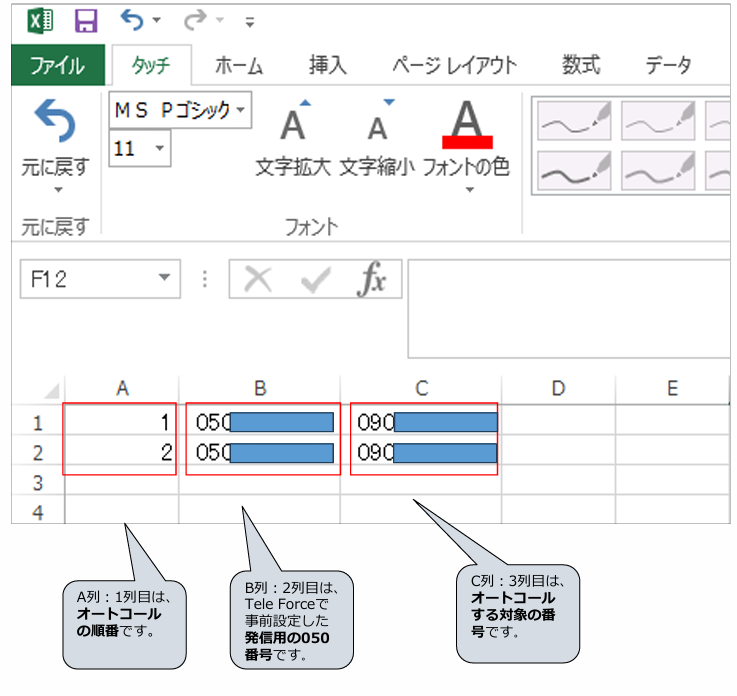Select column B header
The width and height of the screenshot is (737, 696).
pyautogui.click(x=260, y=389)
